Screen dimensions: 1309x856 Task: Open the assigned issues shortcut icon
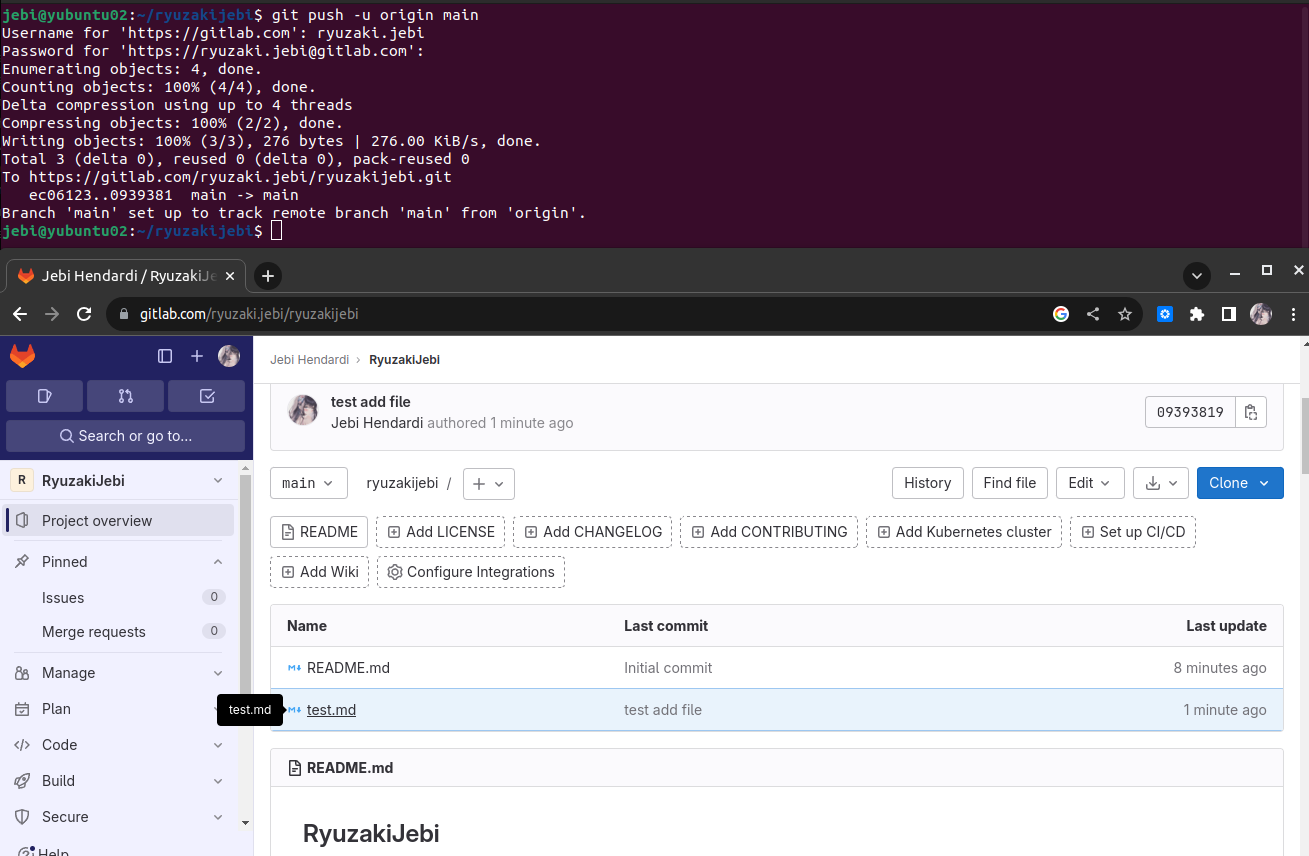coord(44,396)
